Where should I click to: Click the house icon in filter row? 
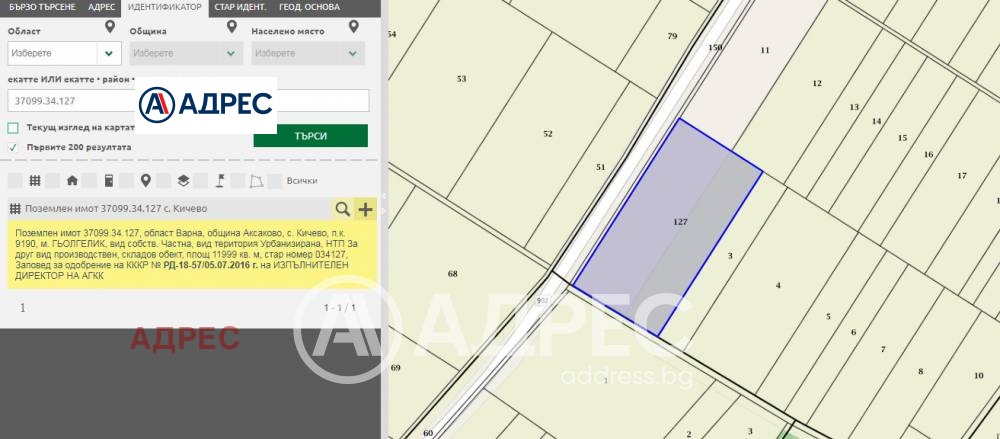point(72,181)
